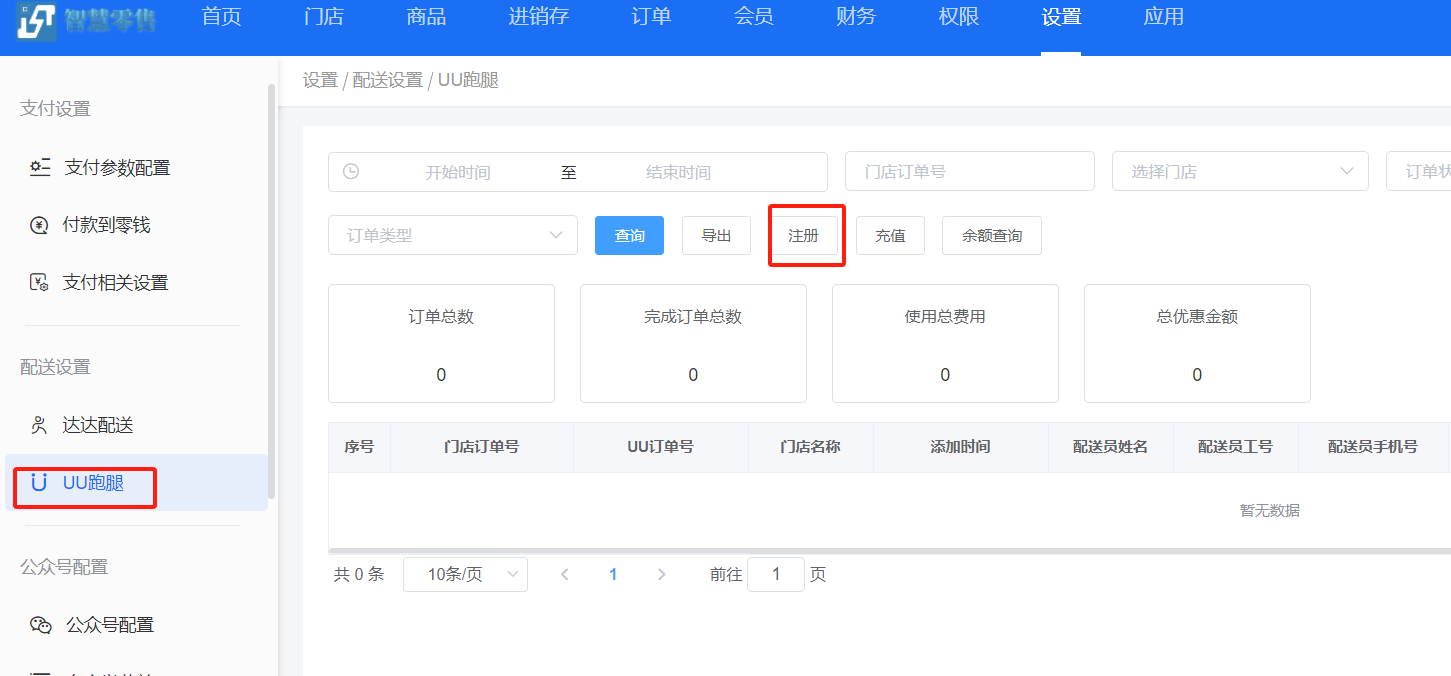Click the 完成订单总数 summary card

pyautogui.click(x=693, y=344)
